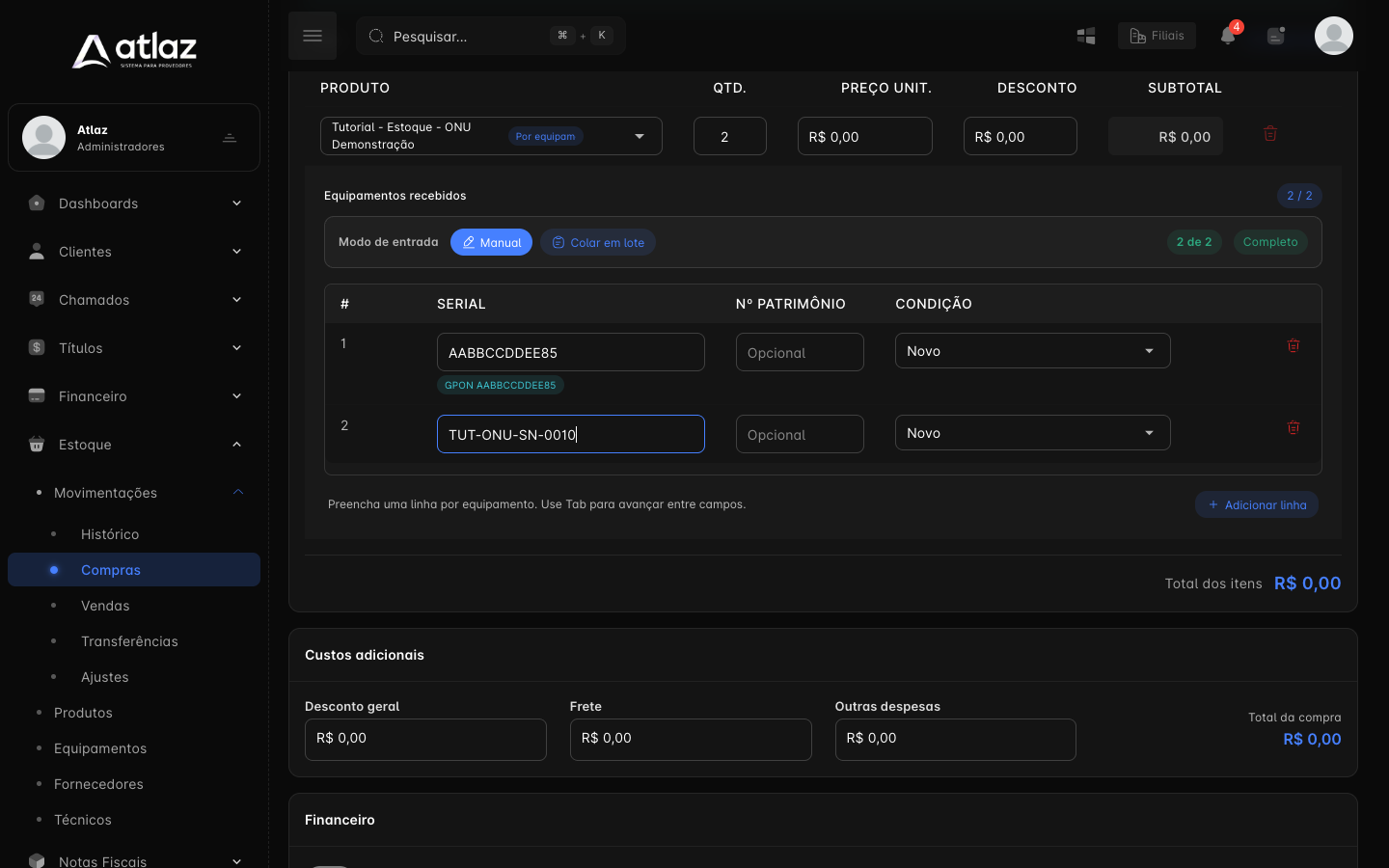Click the Frete field
The image size is (1389, 868).
691,740
